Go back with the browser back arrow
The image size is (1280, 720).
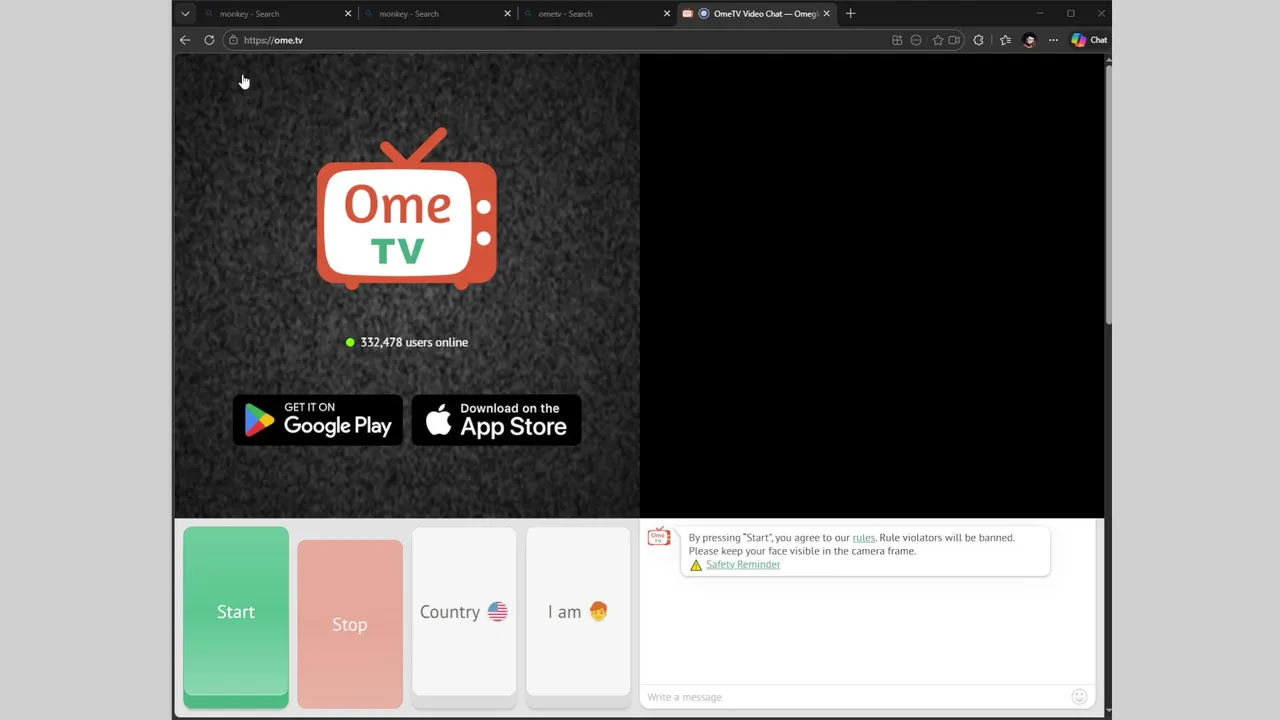[185, 40]
